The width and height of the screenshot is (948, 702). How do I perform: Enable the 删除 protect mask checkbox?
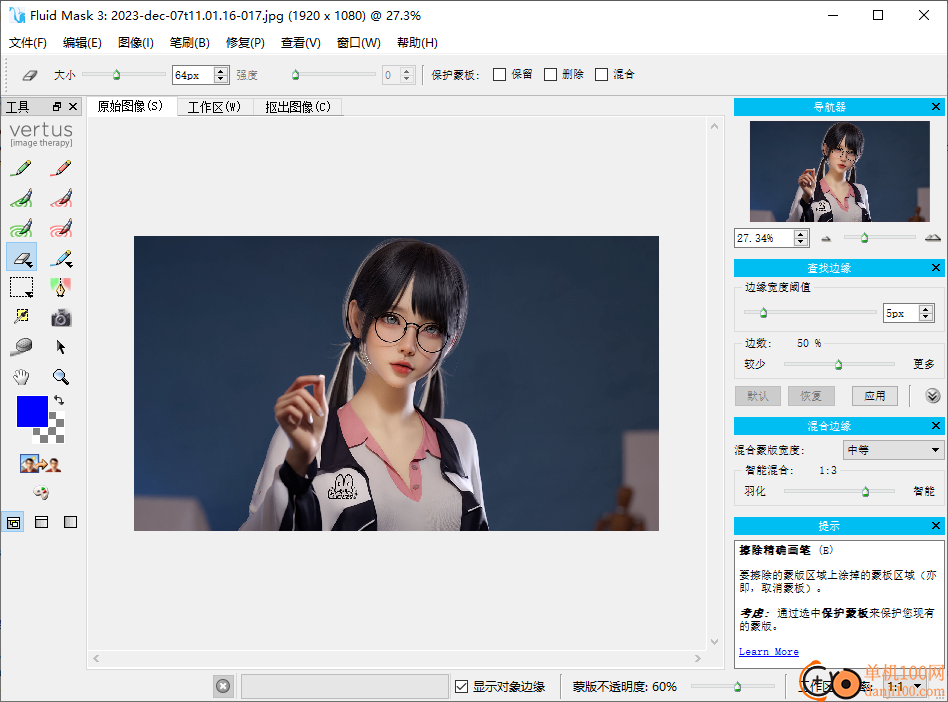point(550,74)
